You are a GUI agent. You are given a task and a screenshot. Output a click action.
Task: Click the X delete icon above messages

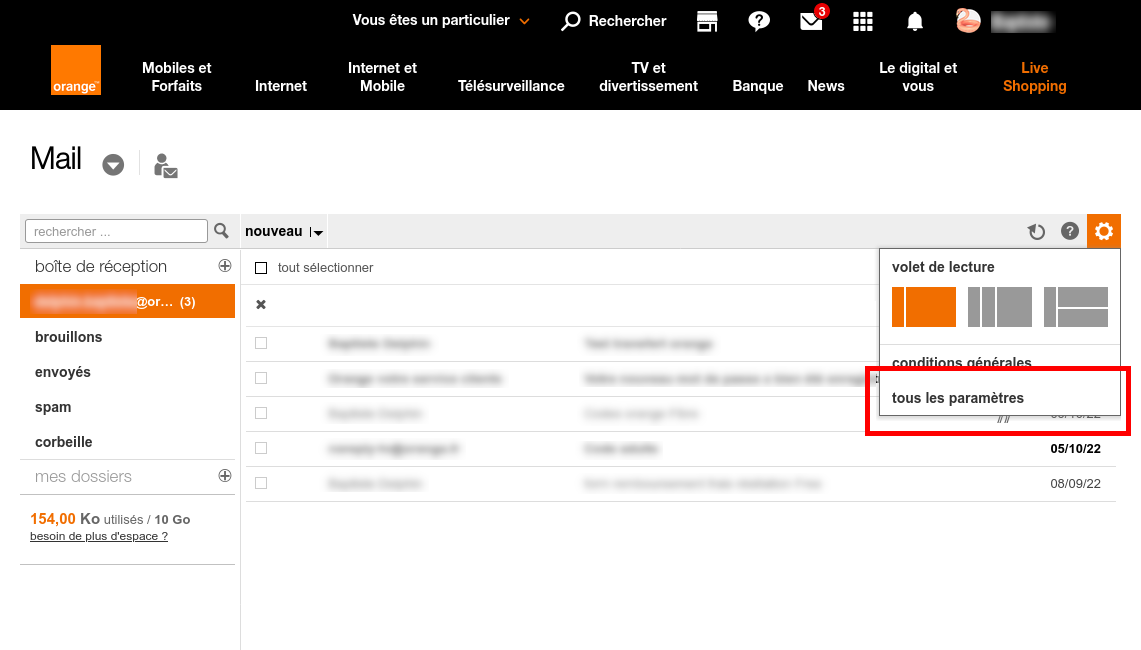(261, 304)
